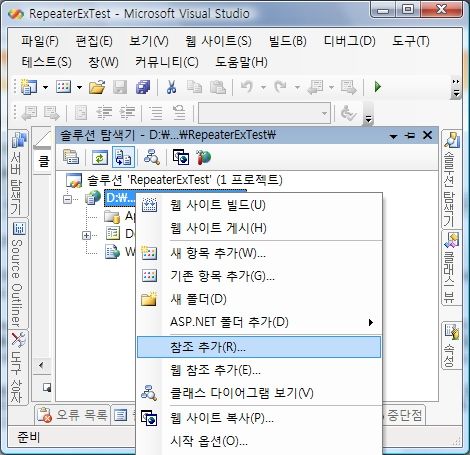Image resolution: width=470 pixels, height=455 pixels.
Task: Click the ASP.NET Configuration icon
Action: (x=204, y=157)
